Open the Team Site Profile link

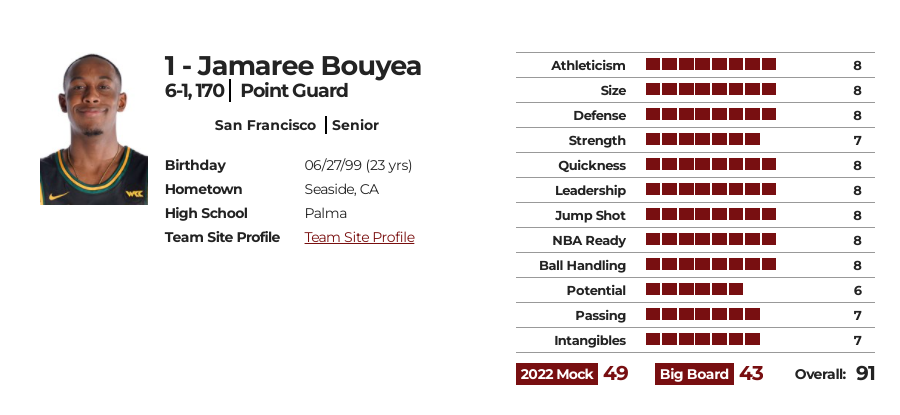click(x=359, y=237)
